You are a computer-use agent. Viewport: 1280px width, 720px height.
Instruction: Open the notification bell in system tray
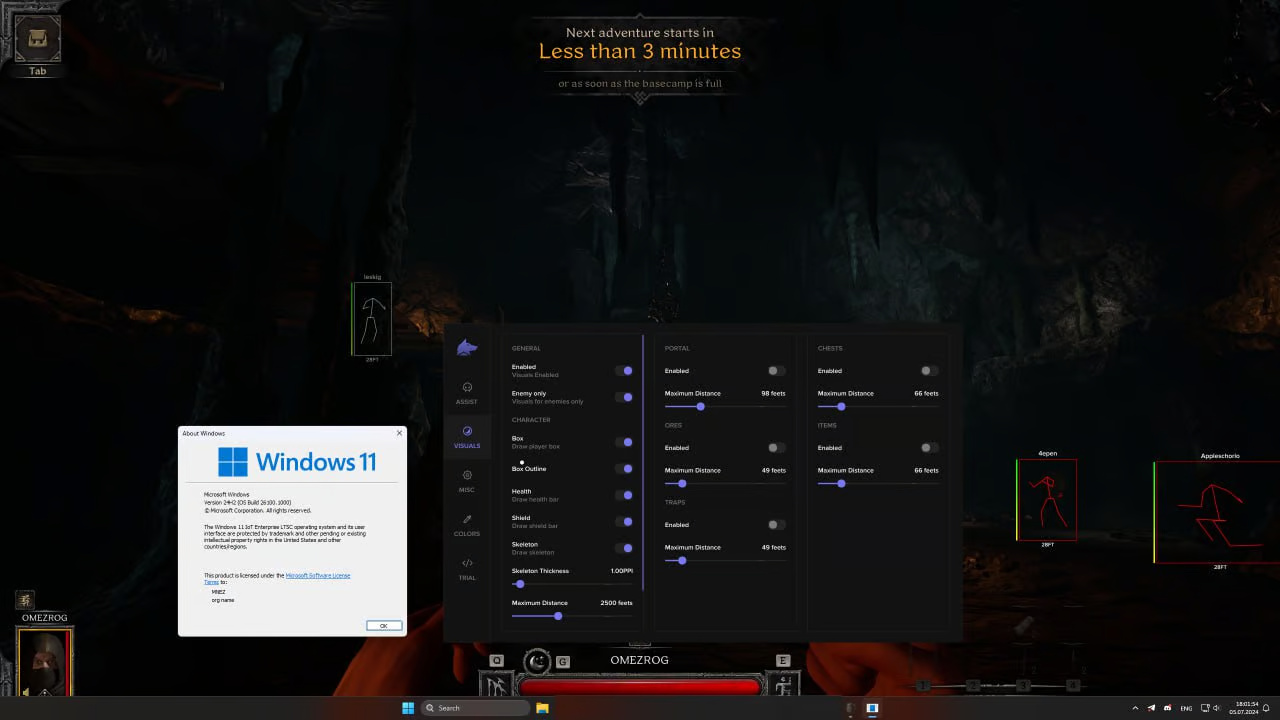[x=1265, y=708]
